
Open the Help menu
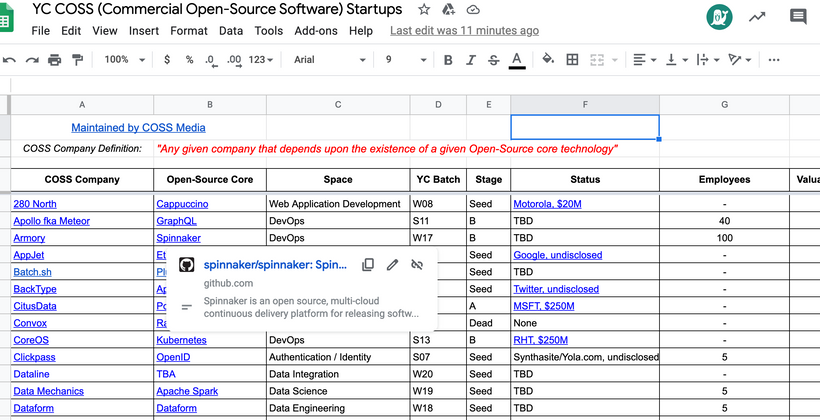coord(361,31)
